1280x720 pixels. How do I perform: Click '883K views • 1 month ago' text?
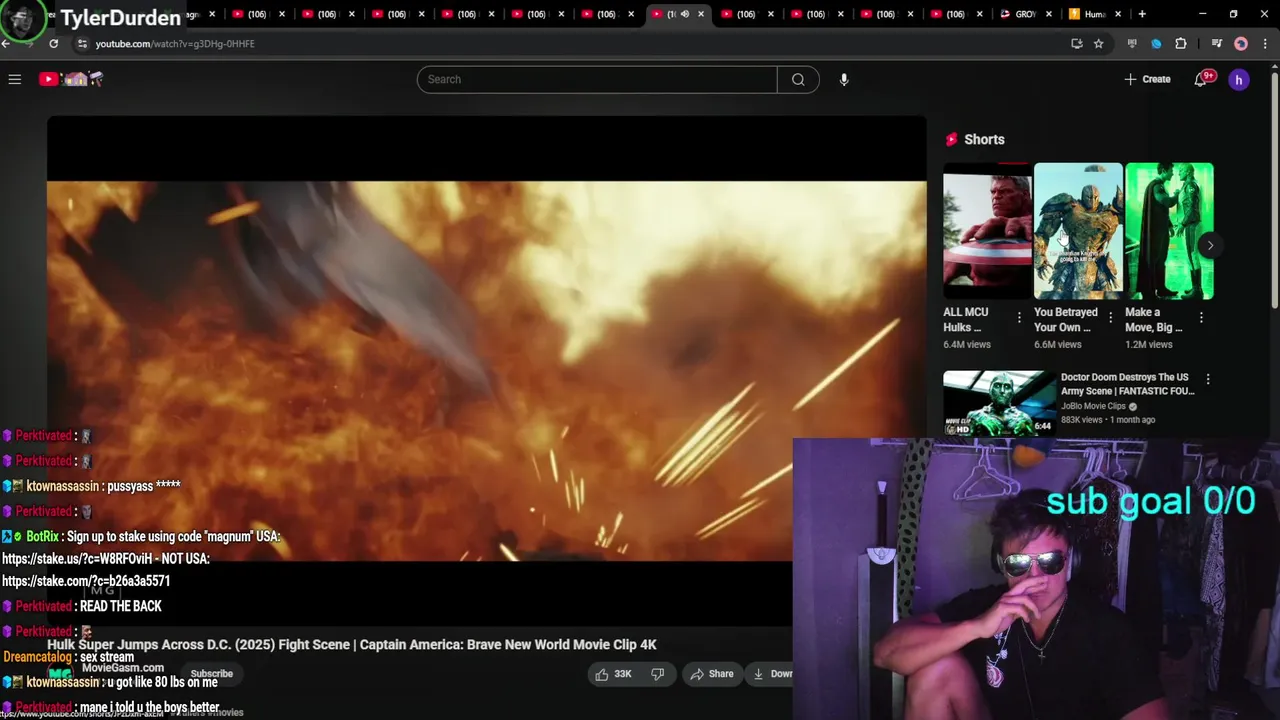[x=1108, y=420]
